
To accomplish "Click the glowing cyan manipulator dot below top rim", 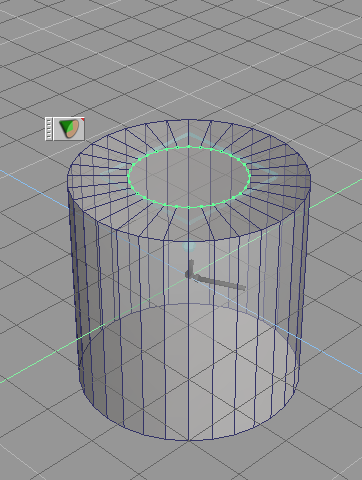I will pyautogui.click(x=189, y=247).
